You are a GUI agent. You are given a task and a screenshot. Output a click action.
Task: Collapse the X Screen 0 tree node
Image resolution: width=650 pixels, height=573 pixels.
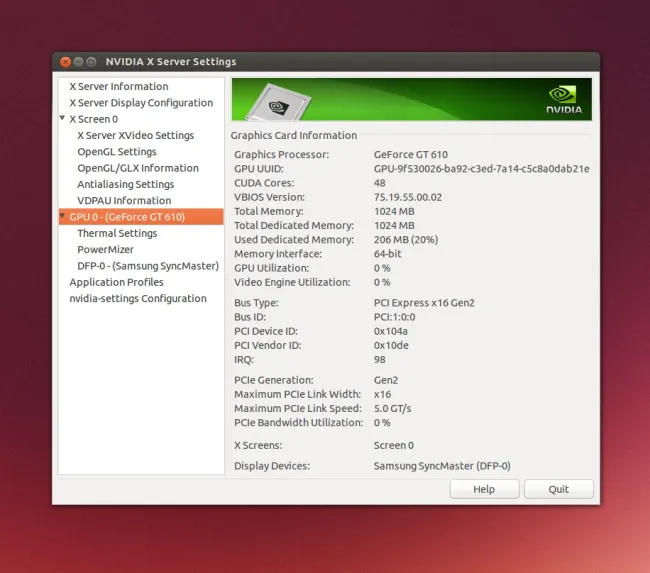point(63,119)
